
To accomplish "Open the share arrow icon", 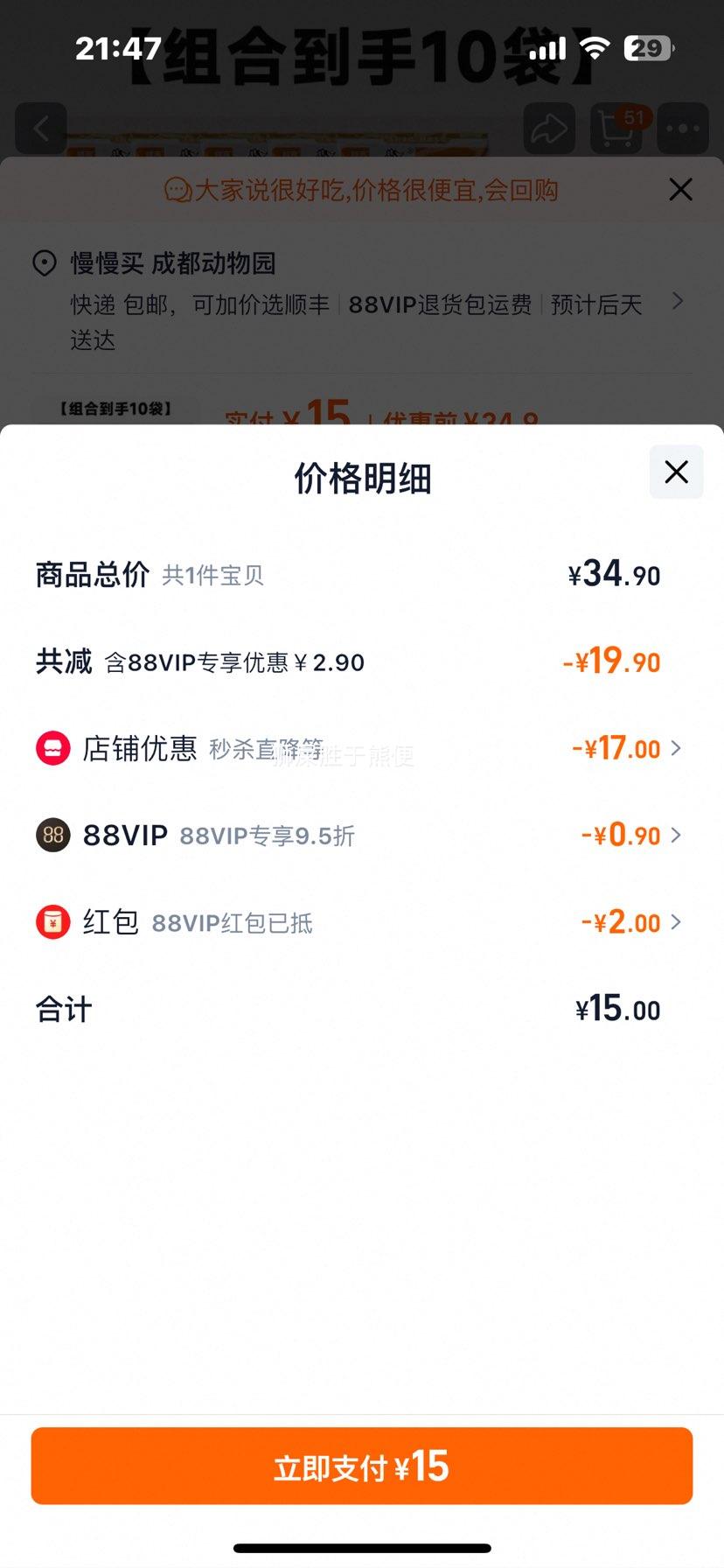I will tap(549, 129).
